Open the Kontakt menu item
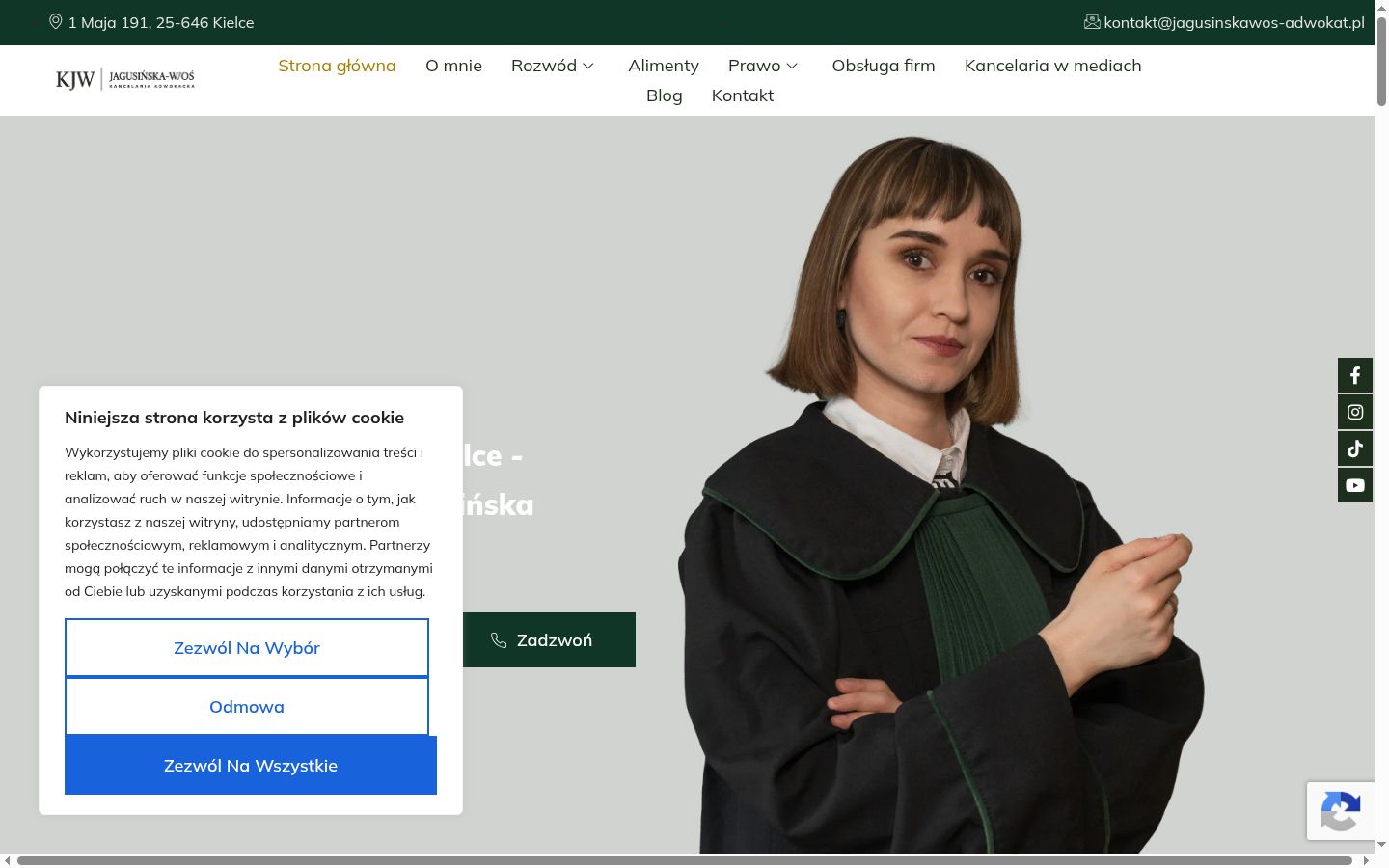This screenshot has height=868, width=1389. [743, 95]
